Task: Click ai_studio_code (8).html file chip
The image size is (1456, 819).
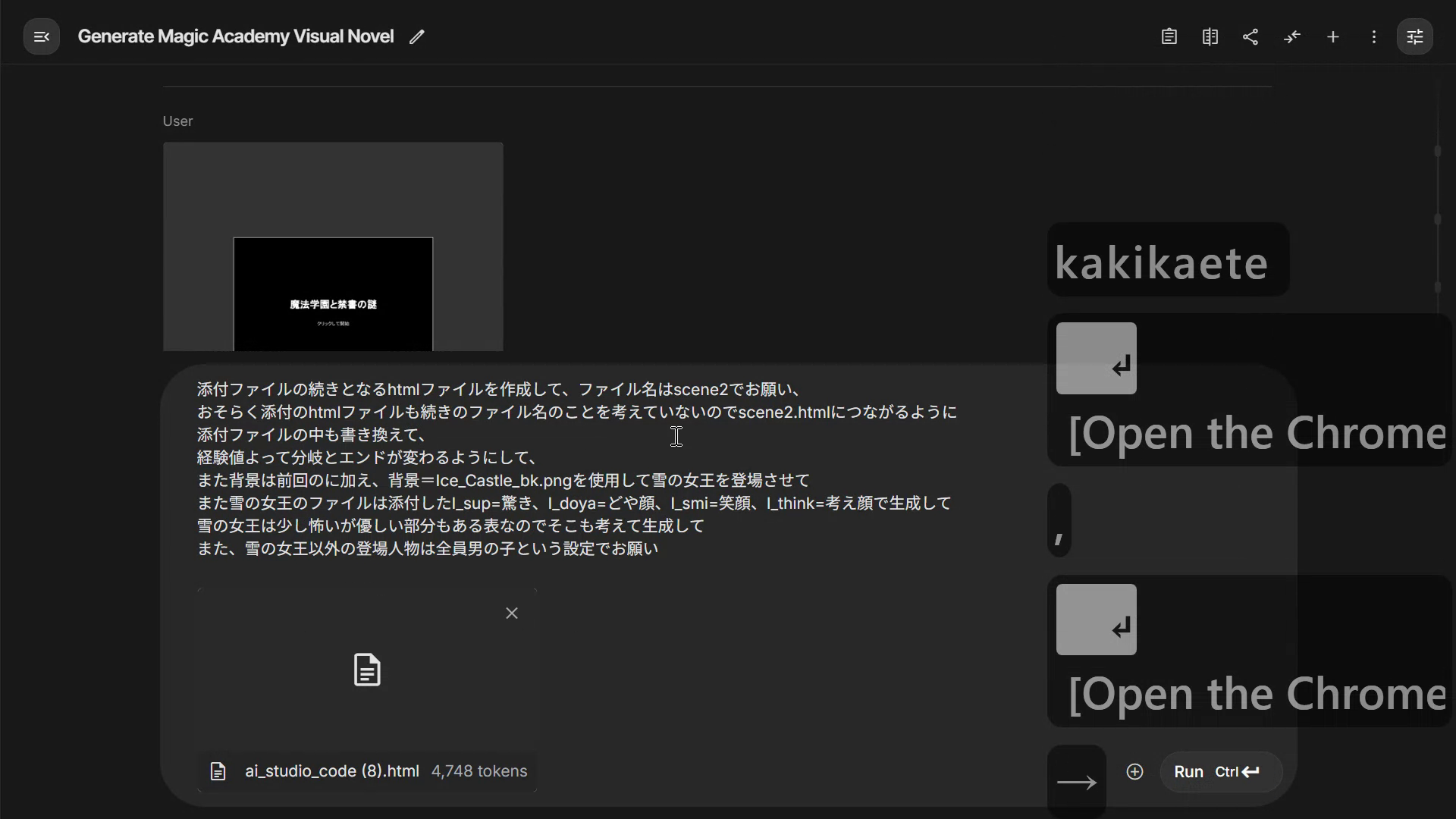Action: [x=331, y=771]
